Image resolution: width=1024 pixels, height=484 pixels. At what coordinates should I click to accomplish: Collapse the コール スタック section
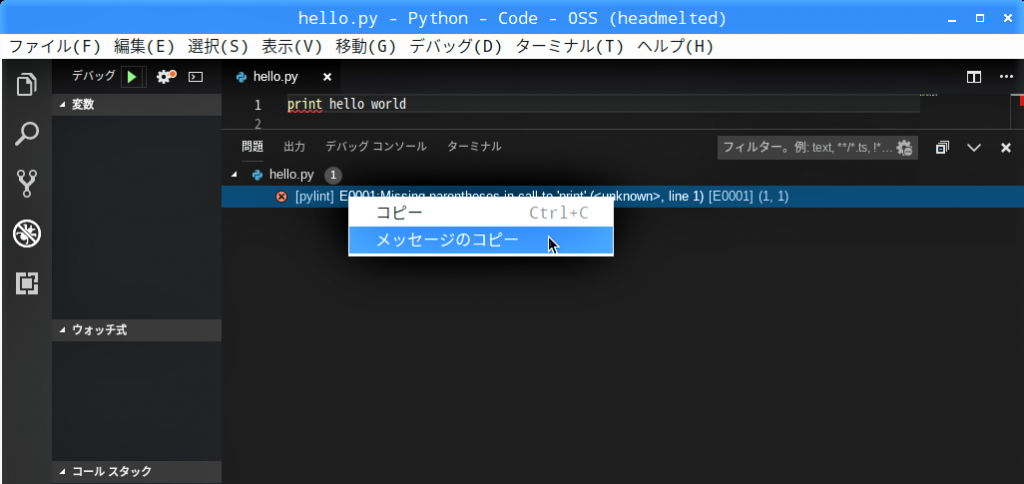[x=63, y=472]
